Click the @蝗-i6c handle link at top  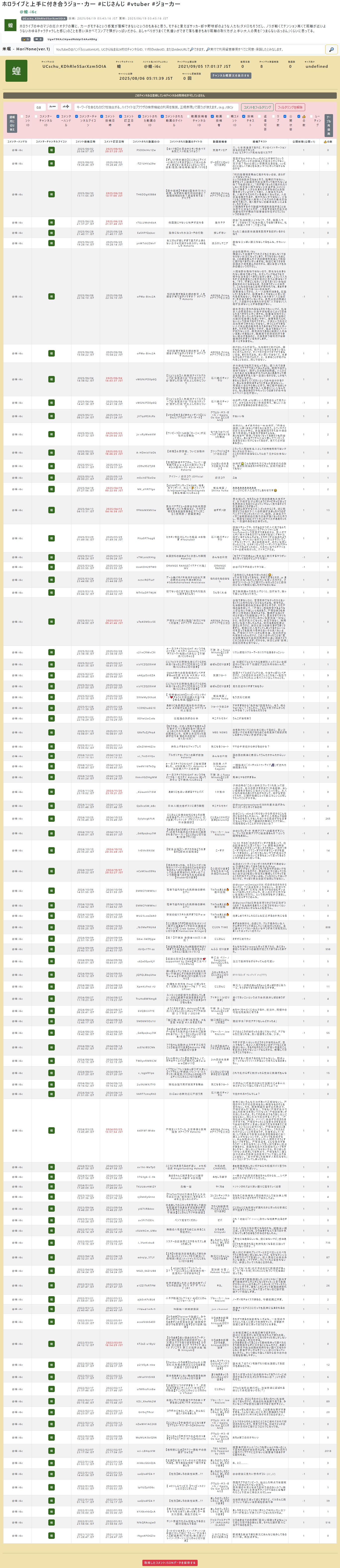(x=28, y=11)
